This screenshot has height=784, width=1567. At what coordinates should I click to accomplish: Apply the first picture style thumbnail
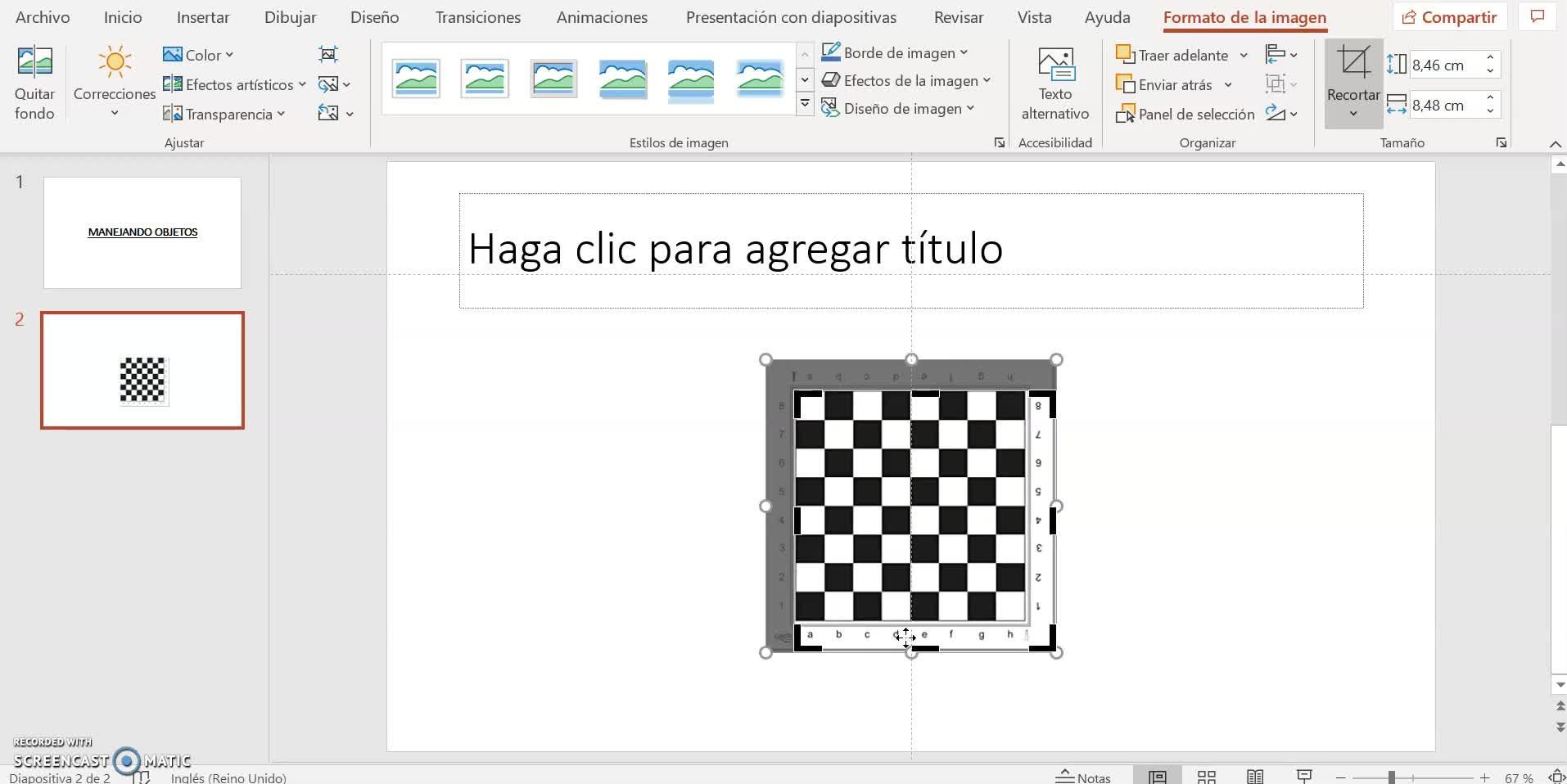pyautogui.click(x=416, y=79)
